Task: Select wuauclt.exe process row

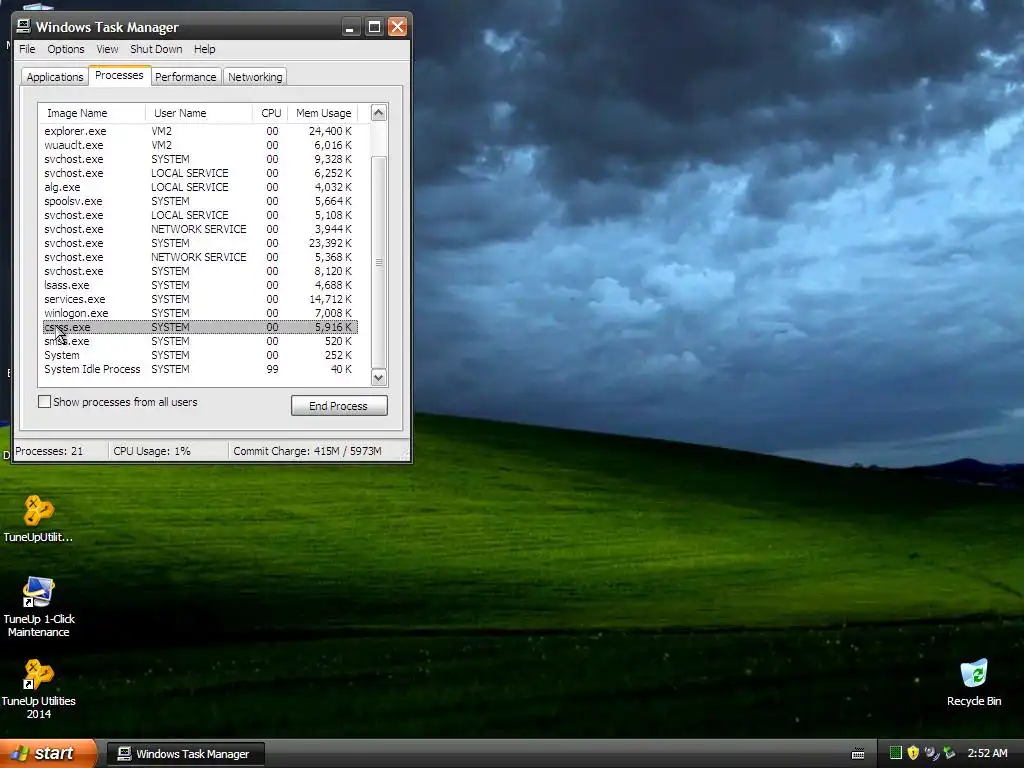Action: (200, 145)
